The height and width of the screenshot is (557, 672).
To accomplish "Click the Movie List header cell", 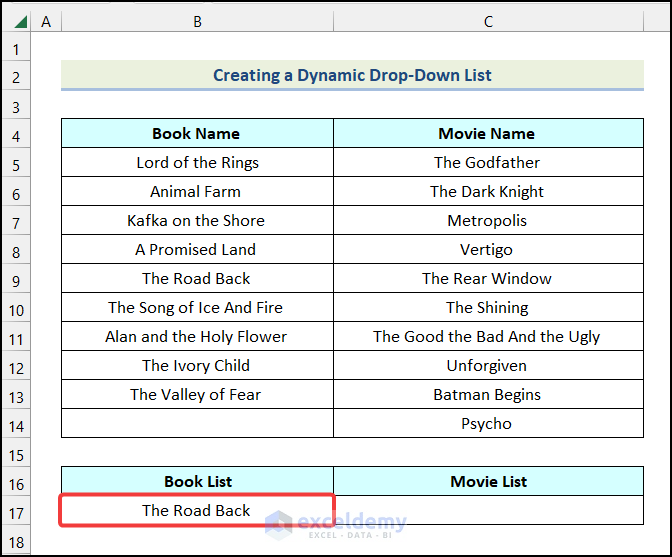I will (488, 482).
